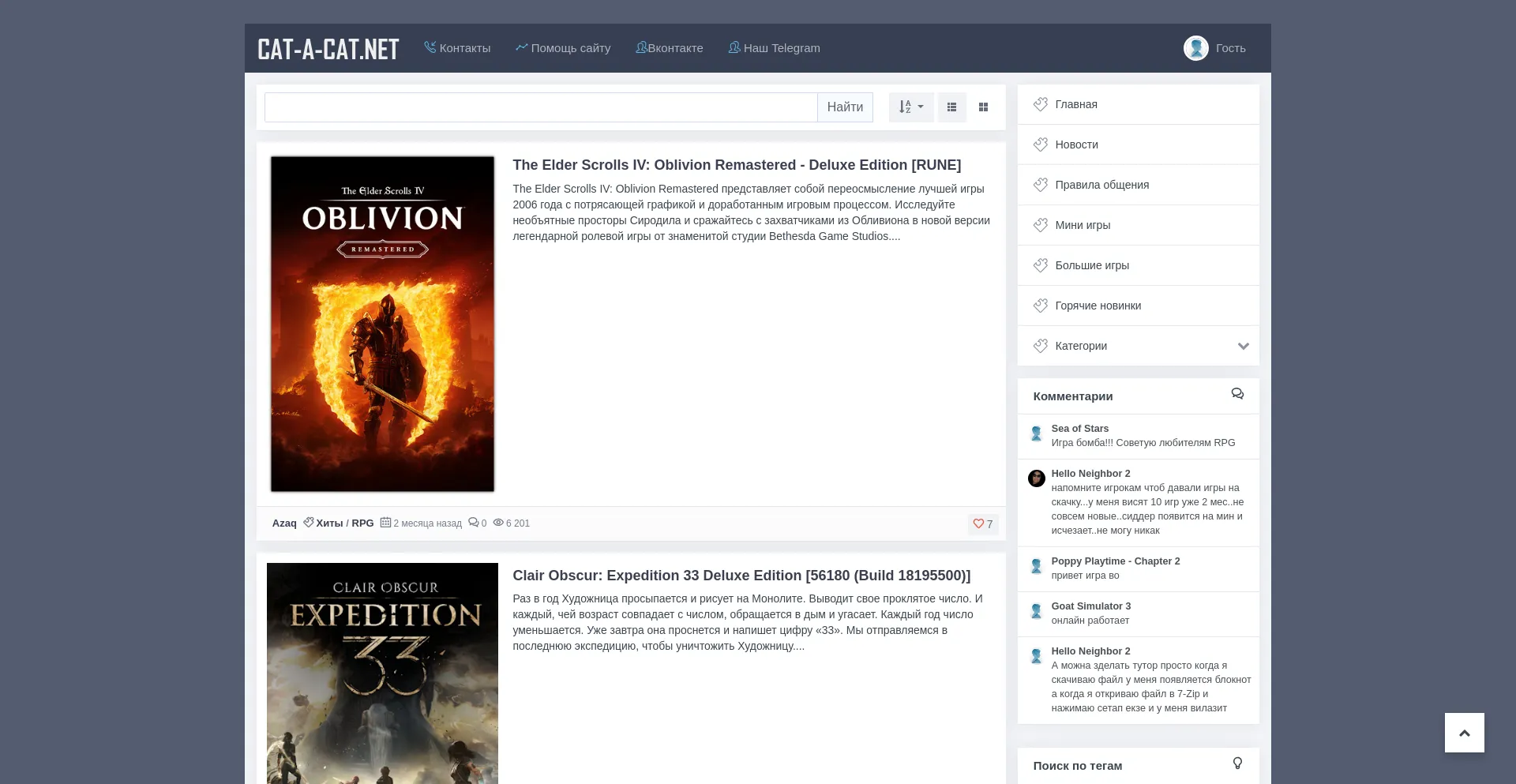Focus the search input field

click(x=541, y=107)
